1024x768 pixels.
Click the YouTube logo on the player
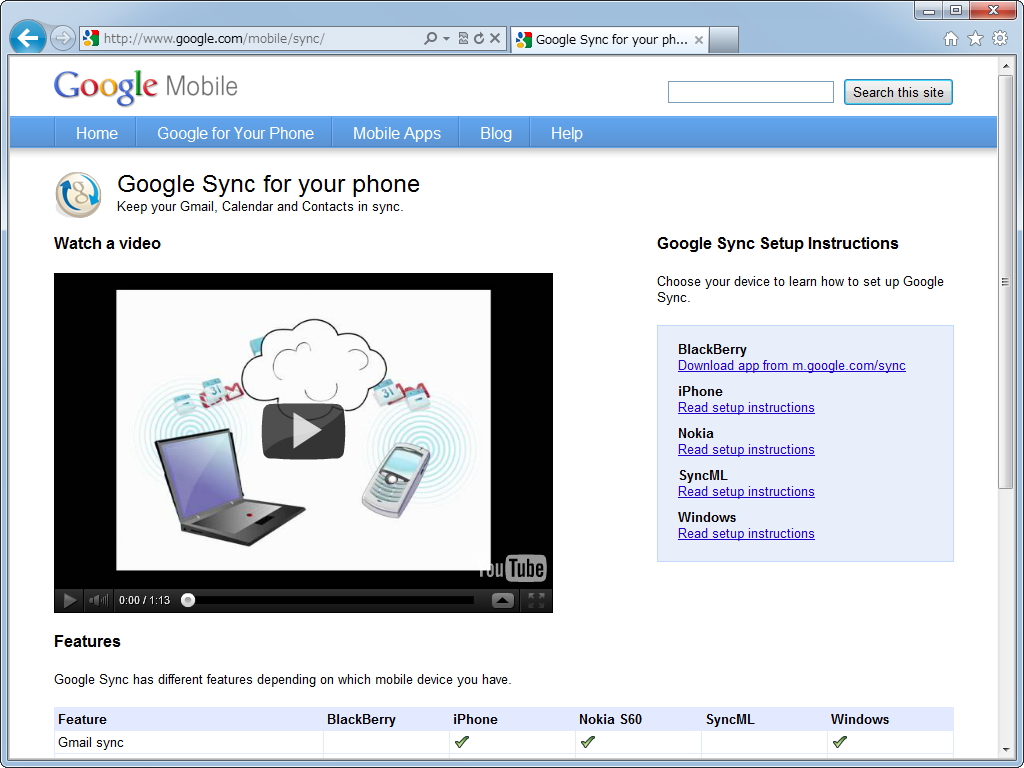[512, 567]
